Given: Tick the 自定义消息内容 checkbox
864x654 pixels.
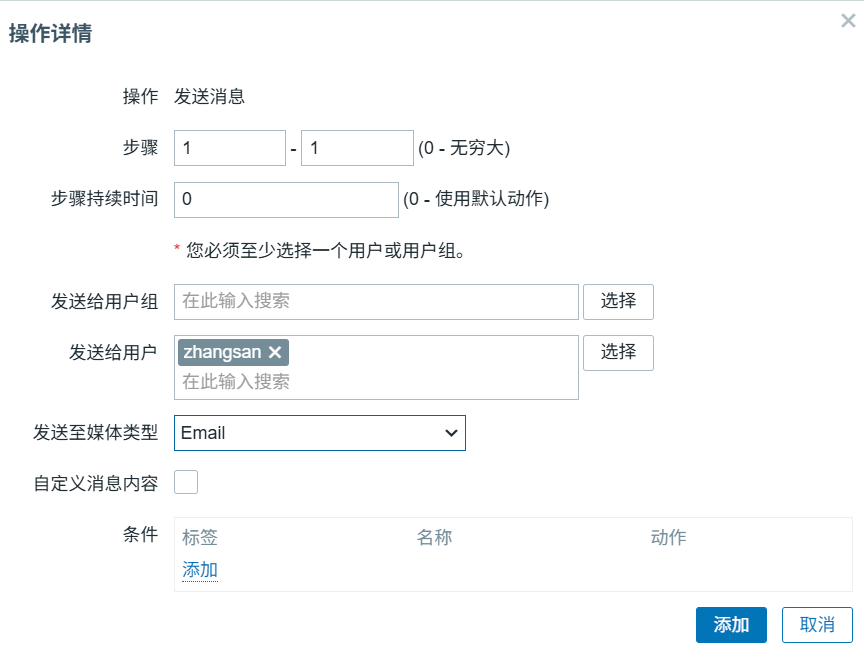Looking at the screenshot, I should click(x=186, y=482).
